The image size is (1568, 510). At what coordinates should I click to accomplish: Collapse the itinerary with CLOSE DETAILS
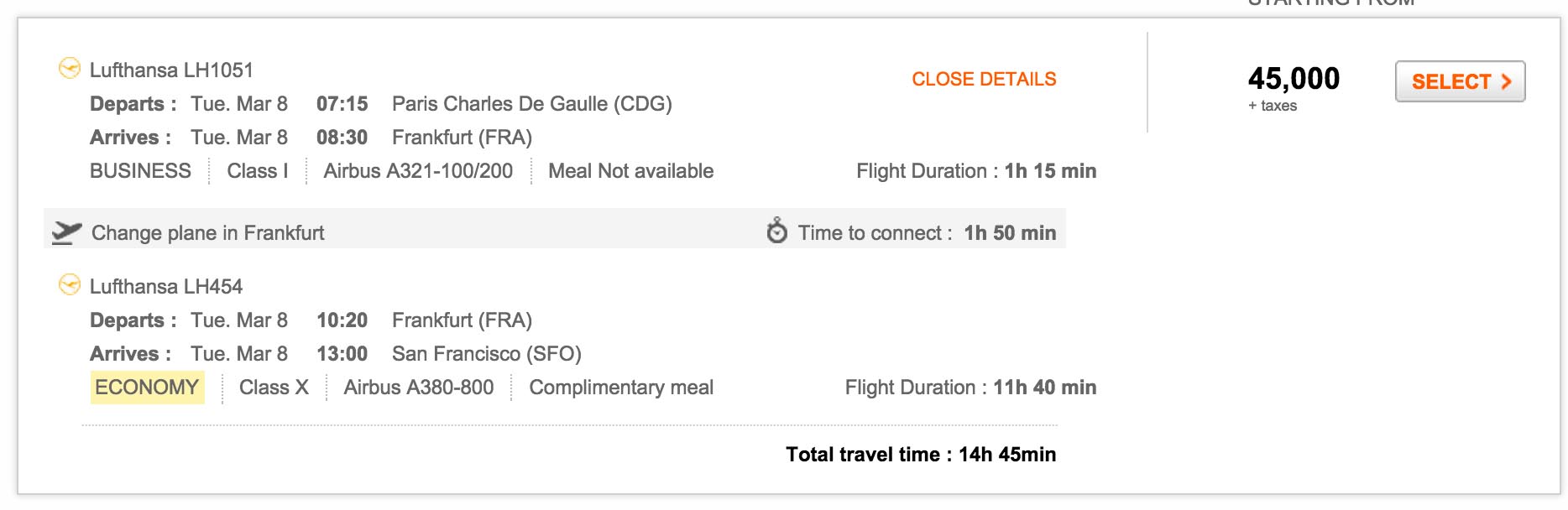[x=984, y=79]
